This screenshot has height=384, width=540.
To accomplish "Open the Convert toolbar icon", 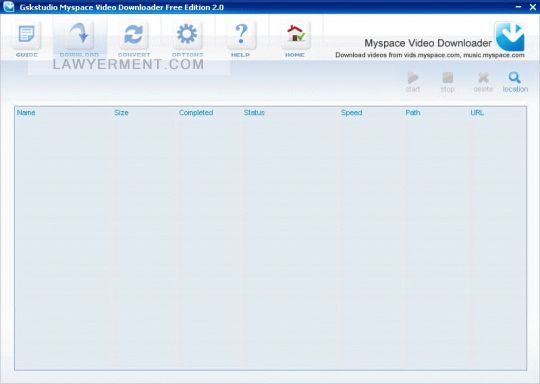I will pyautogui.click(x=134, y=36).
